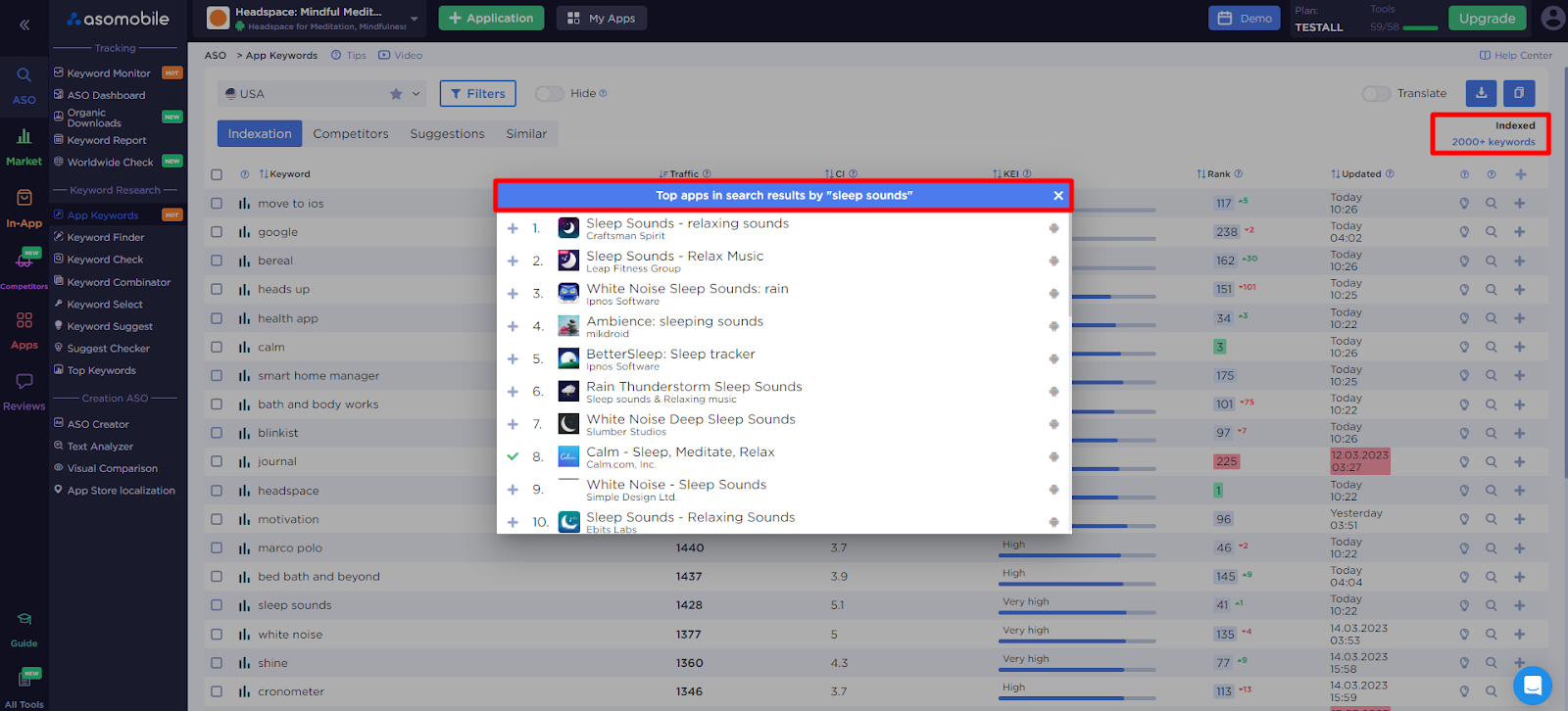Screen dimensions: 1568x711
Task: Switch to the Indexation tab
Action: (x=260, y=134)
